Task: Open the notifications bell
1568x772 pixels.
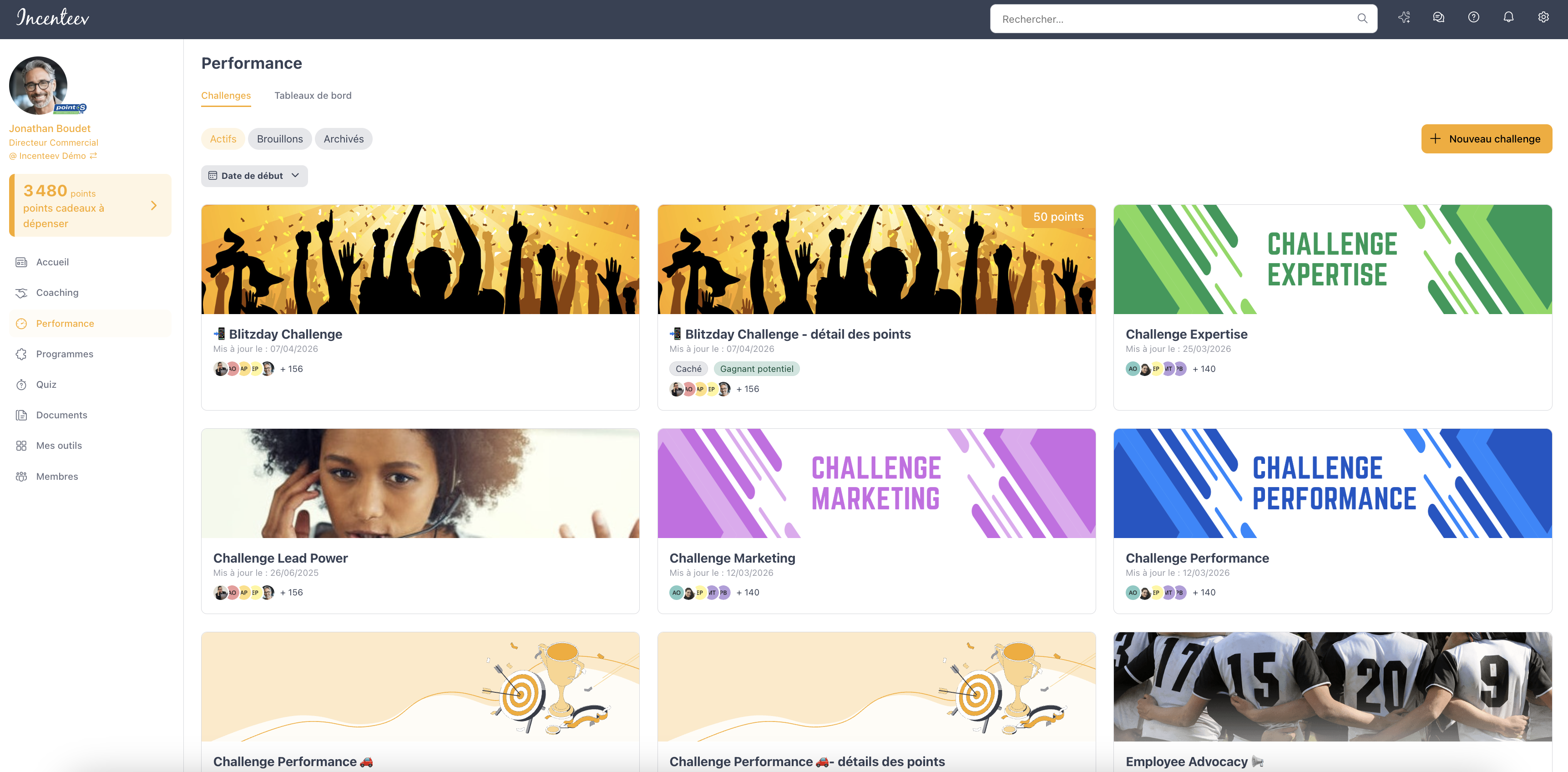Action: pyautogui.click(x=1508, y=18)
